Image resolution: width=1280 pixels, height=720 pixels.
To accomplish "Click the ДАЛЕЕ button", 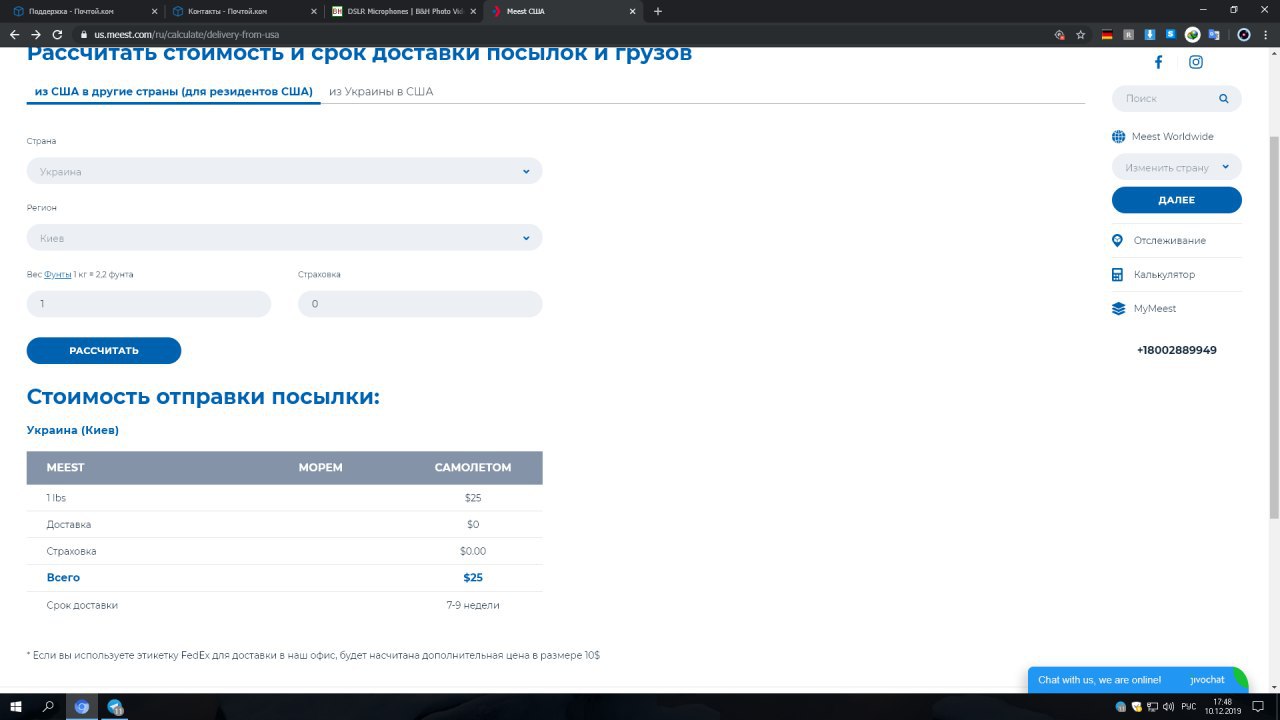I will pyautogui.click(x=1176, y=200).
